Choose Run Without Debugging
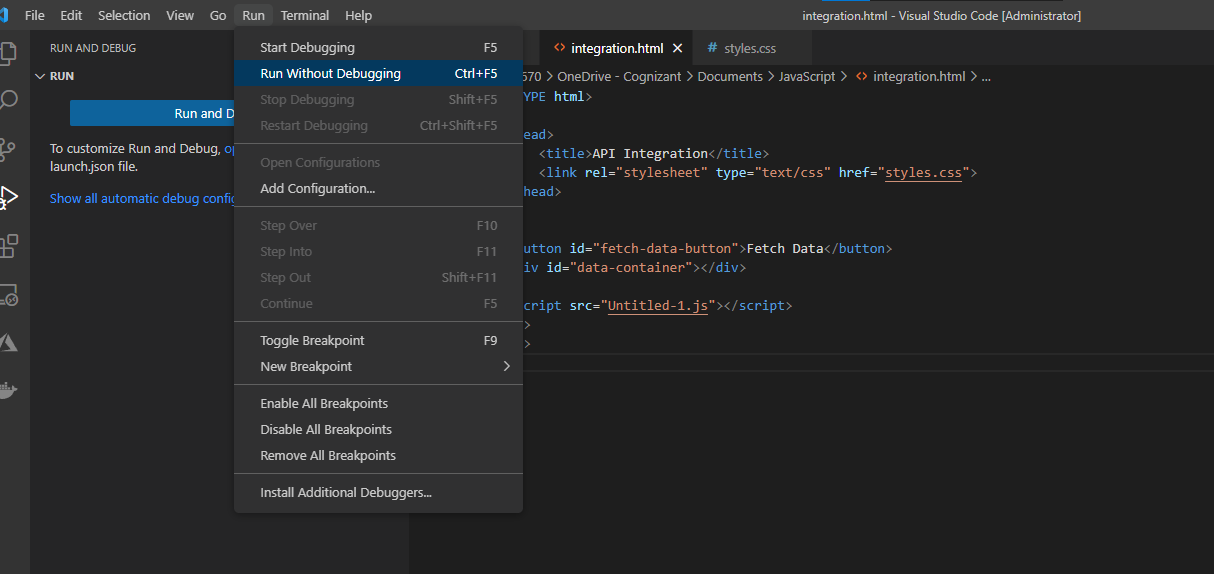This screenshot has width=1214, height=574. (378, 73)
